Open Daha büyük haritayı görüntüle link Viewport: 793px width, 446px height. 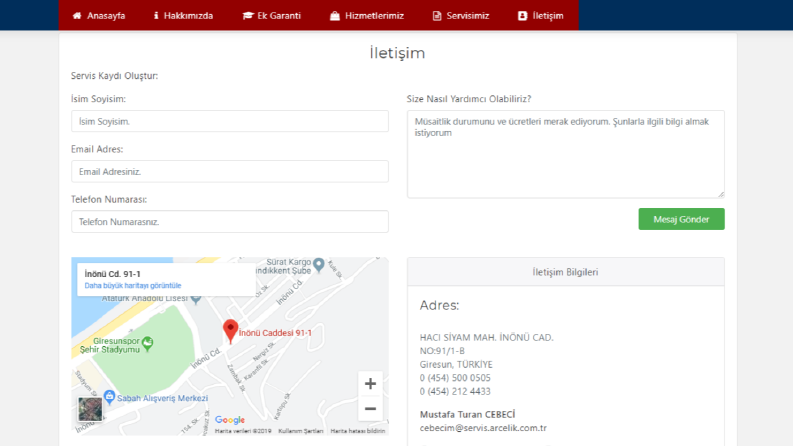(x=133, y=285)
